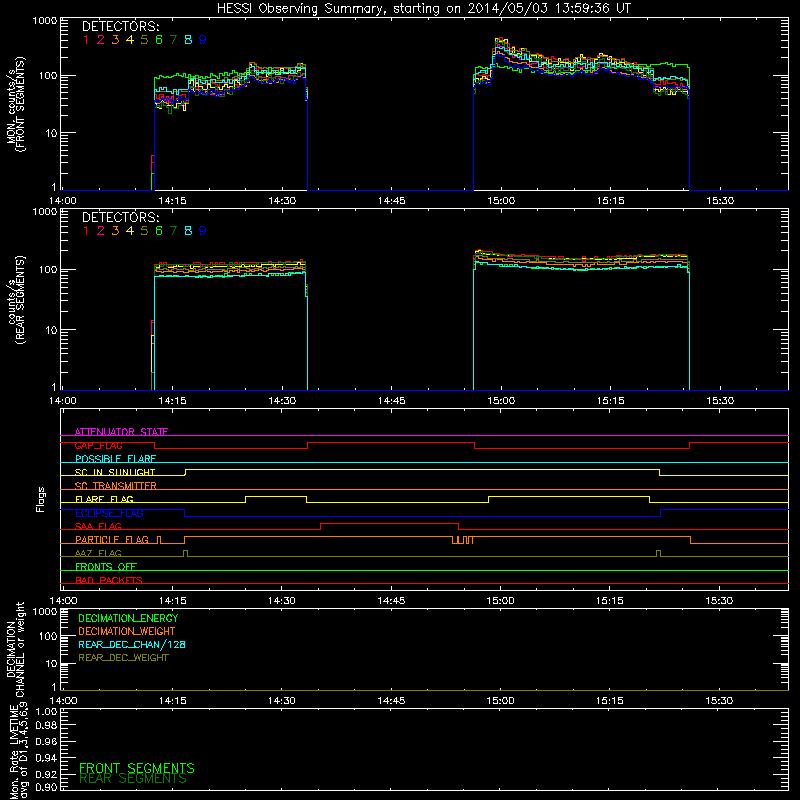The width and height of the screenshot is (800, 800).
Task: Click the 1.00 y-tick on livetime panel
Action: click(x=47, y=712)
